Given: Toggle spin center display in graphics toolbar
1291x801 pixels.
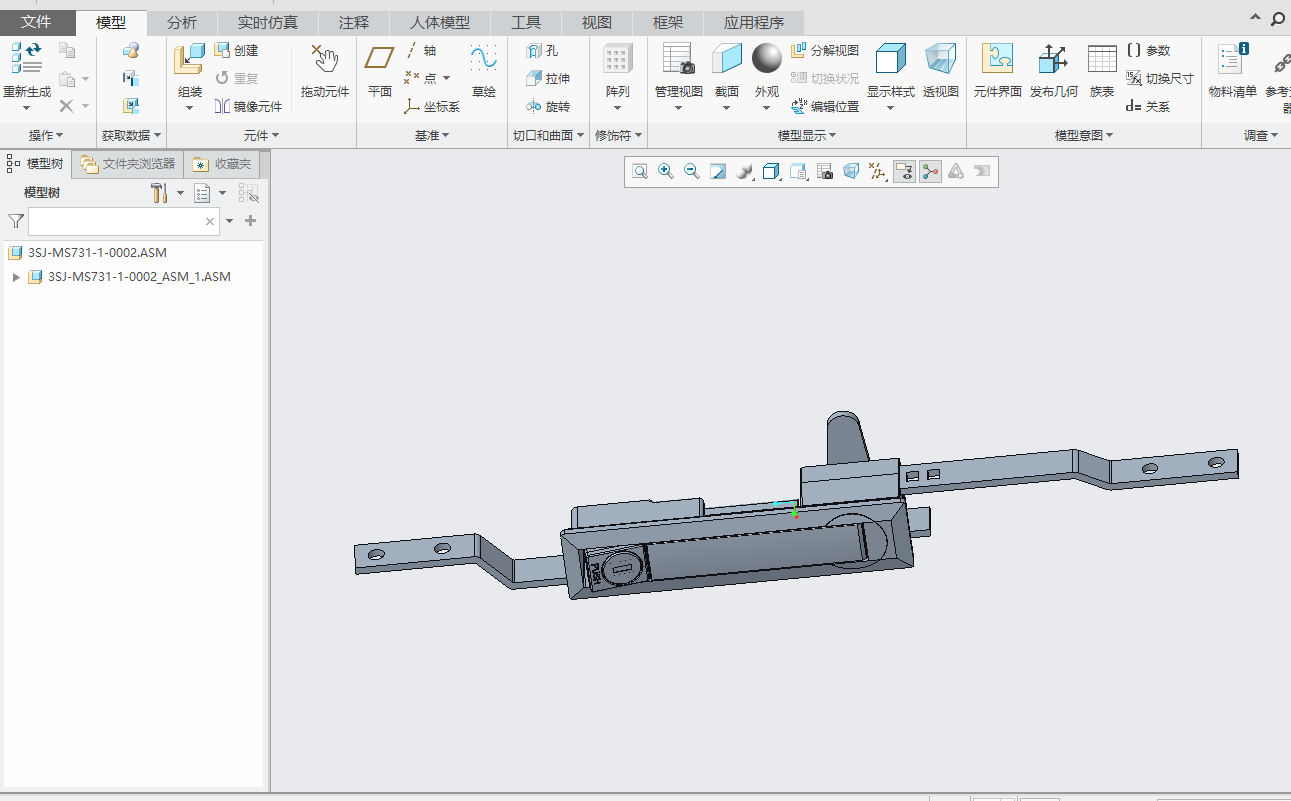Looking at the screenshot, I should (931, 172).
